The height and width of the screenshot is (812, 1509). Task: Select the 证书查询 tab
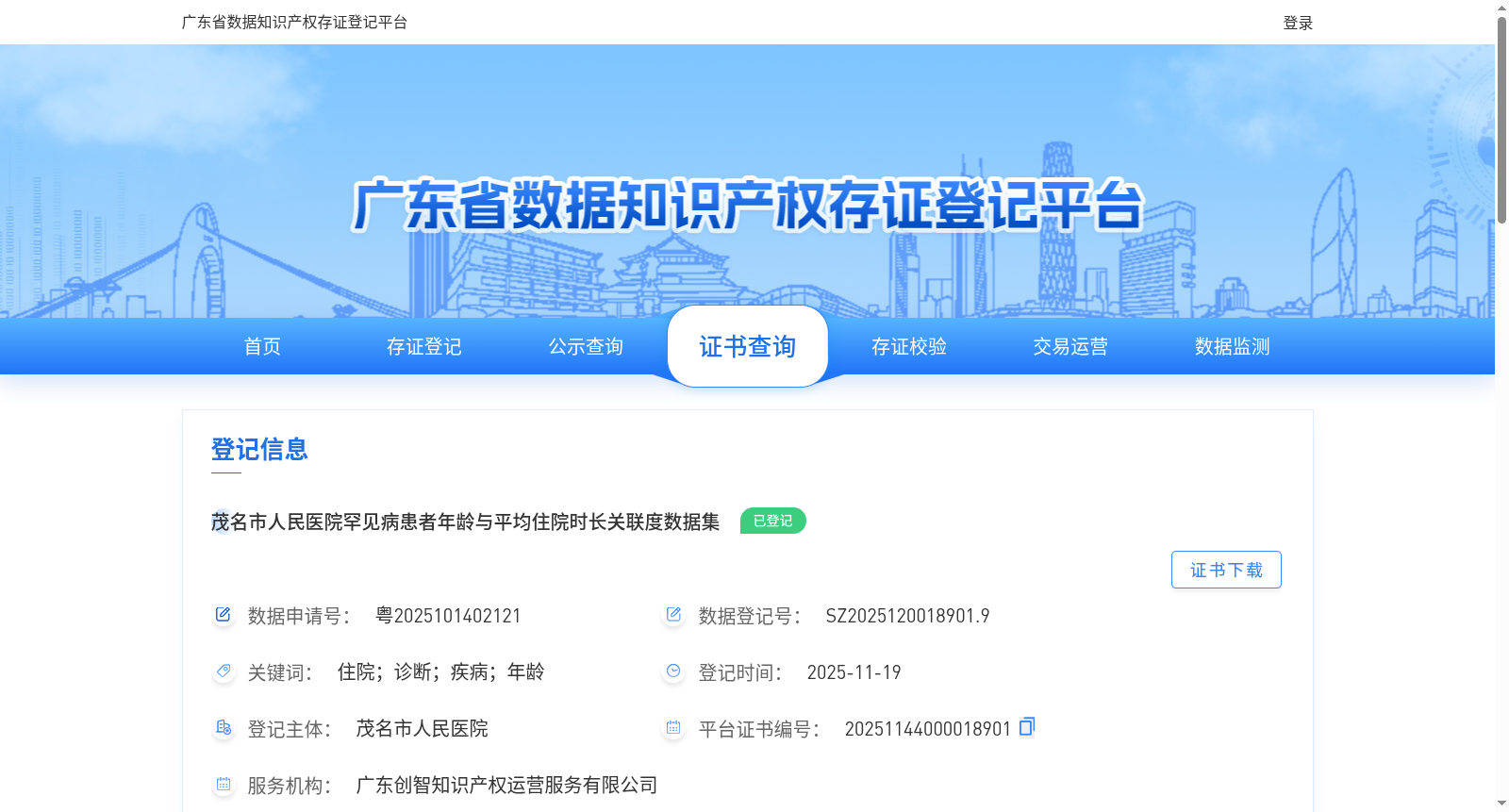(748, 346)
